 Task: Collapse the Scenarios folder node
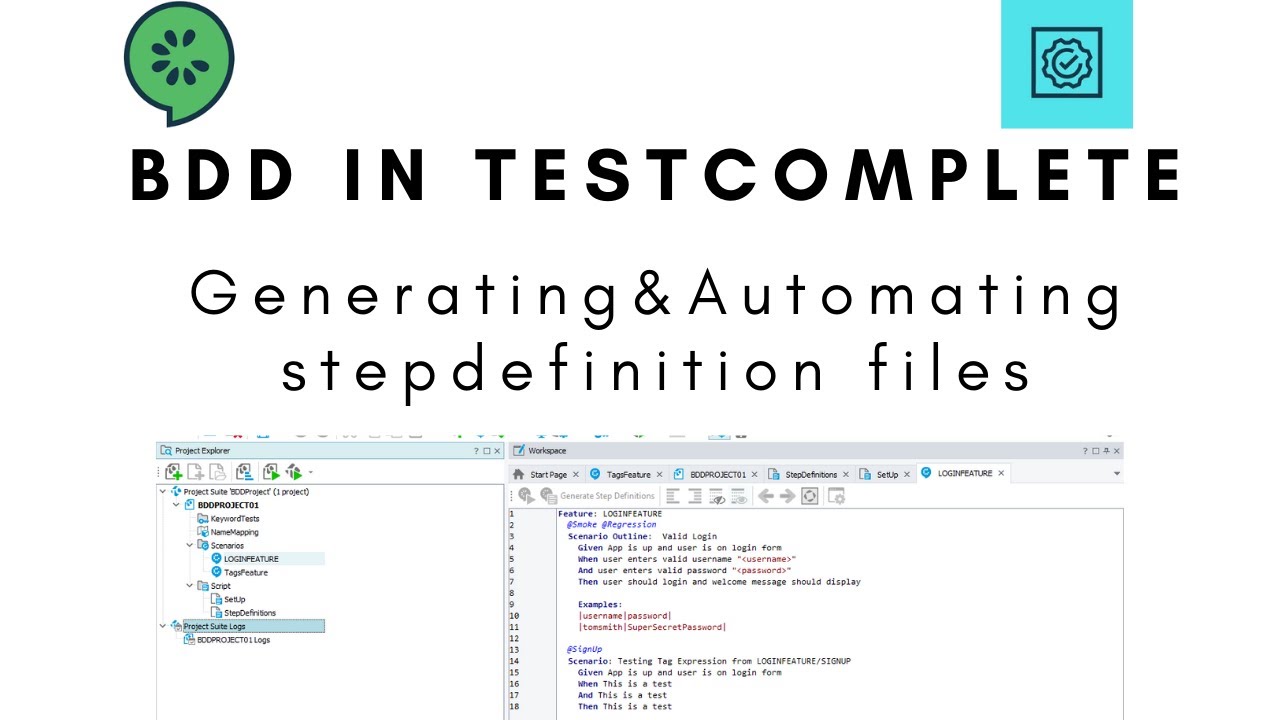[190, 546]
